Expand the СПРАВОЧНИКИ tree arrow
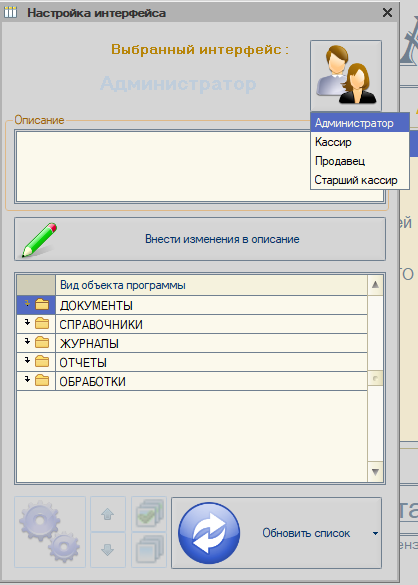 (27, 323)
